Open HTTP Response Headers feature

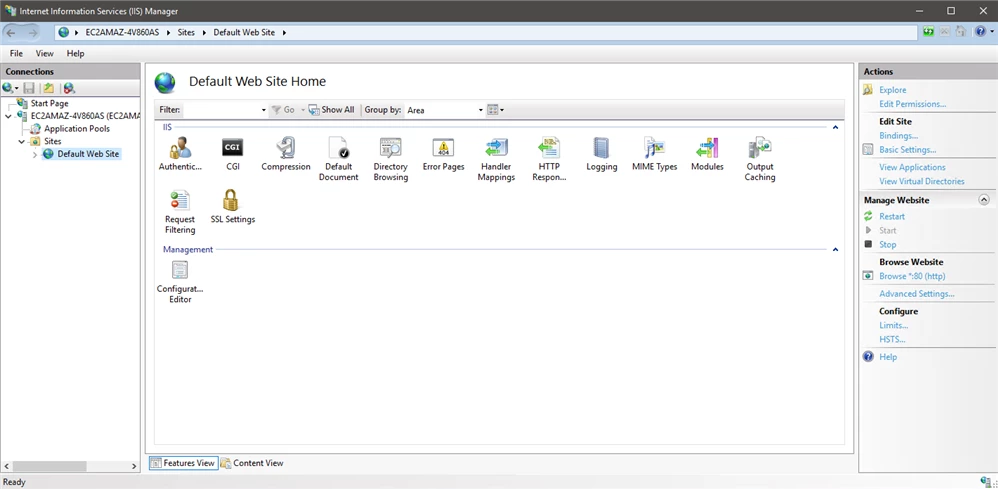[x=548, y=159]
